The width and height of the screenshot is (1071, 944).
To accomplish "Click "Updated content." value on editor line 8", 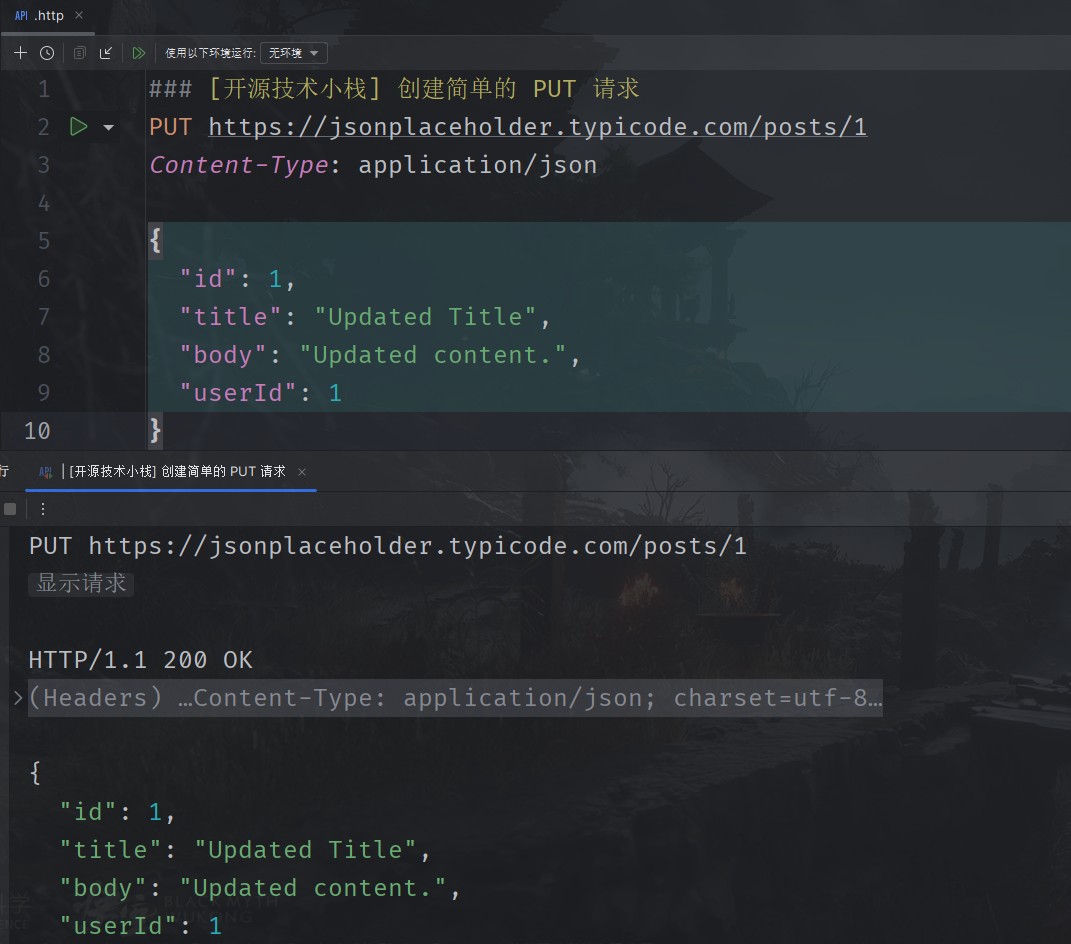I will [432, 355].
